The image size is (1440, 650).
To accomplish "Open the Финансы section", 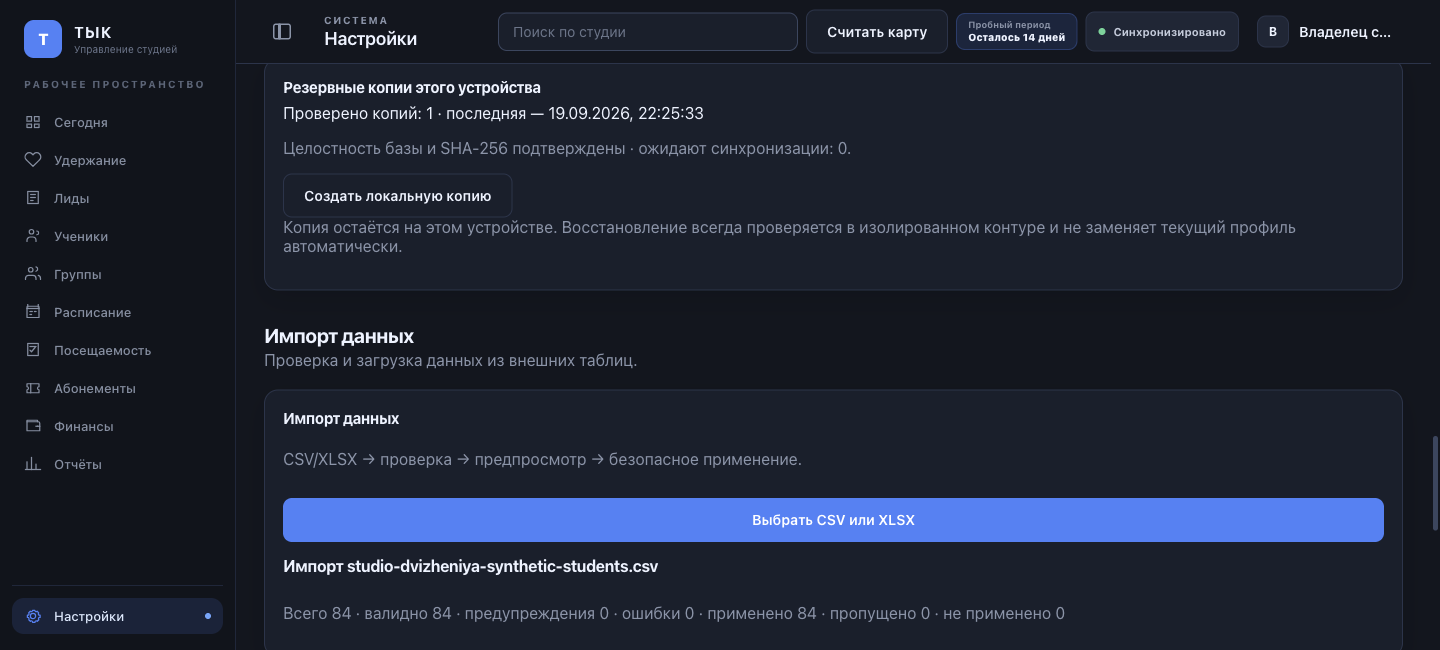I will [117, 426].
